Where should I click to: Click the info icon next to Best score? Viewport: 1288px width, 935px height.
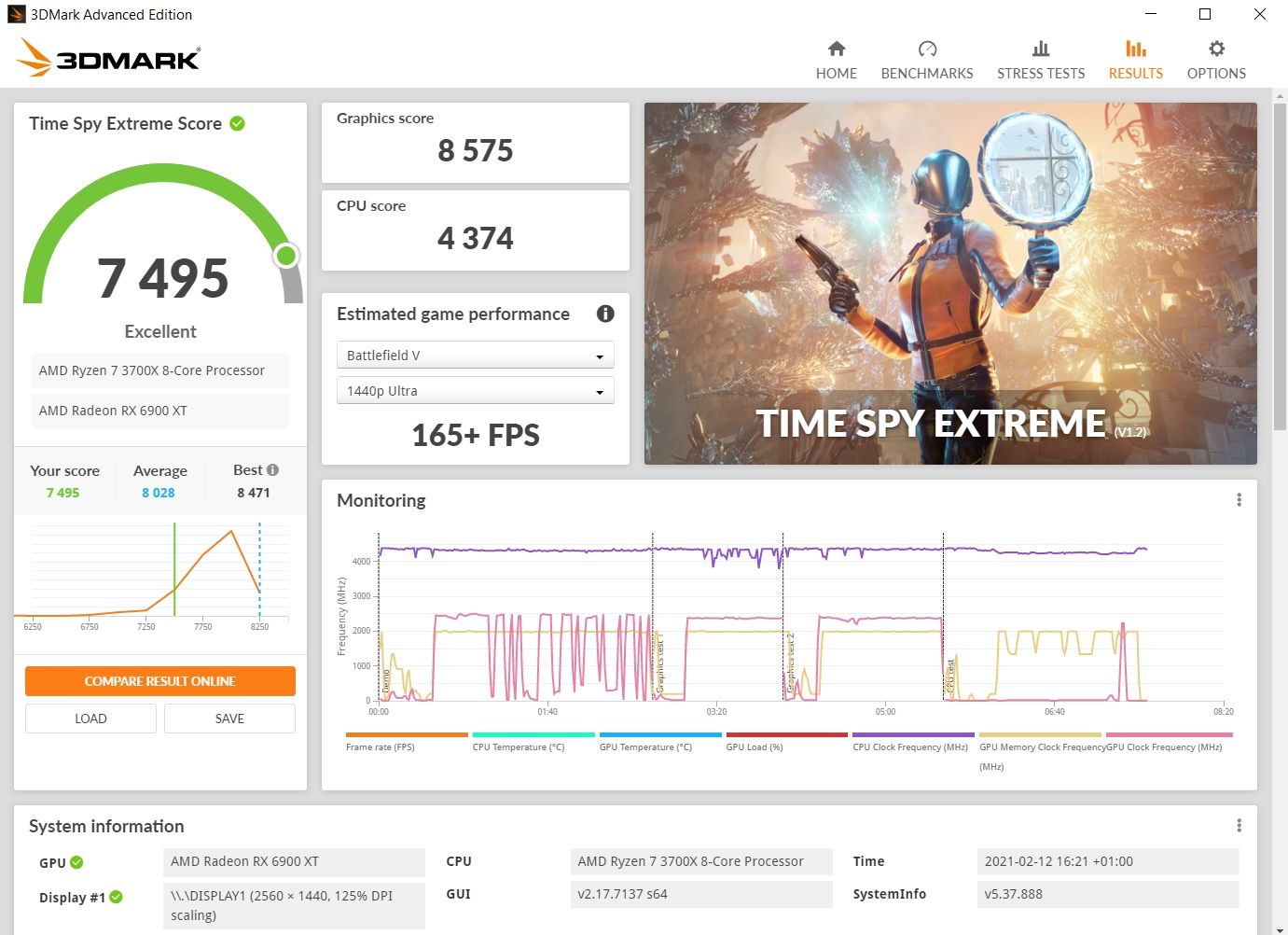tap(272, 469)
